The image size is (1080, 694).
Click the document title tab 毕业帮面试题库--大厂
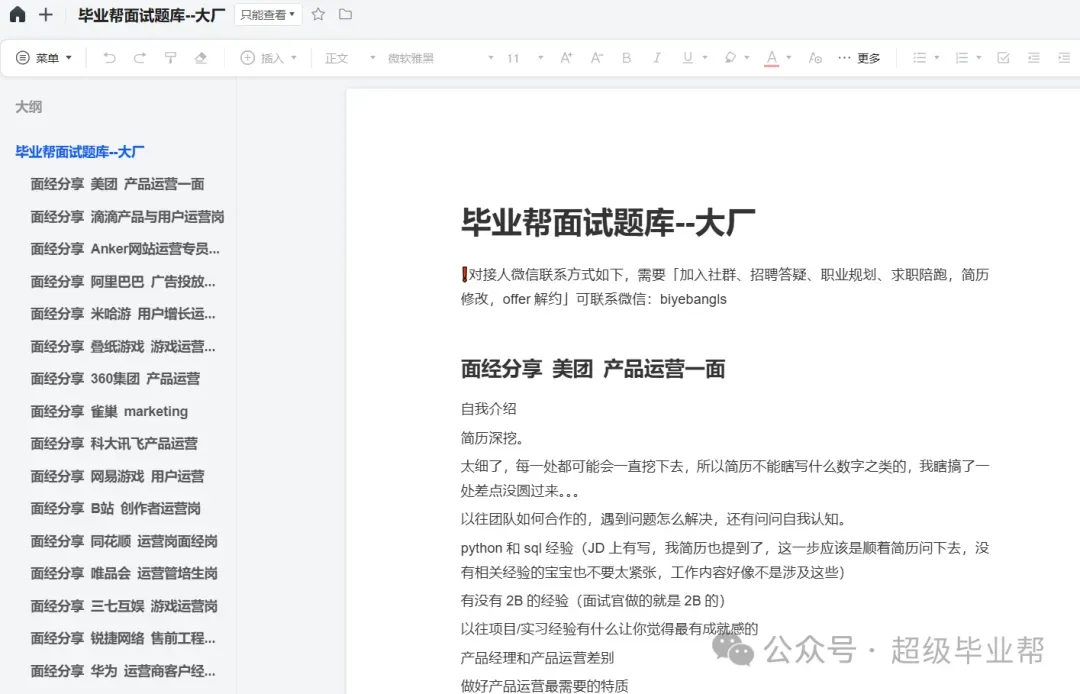pos(151,15)
